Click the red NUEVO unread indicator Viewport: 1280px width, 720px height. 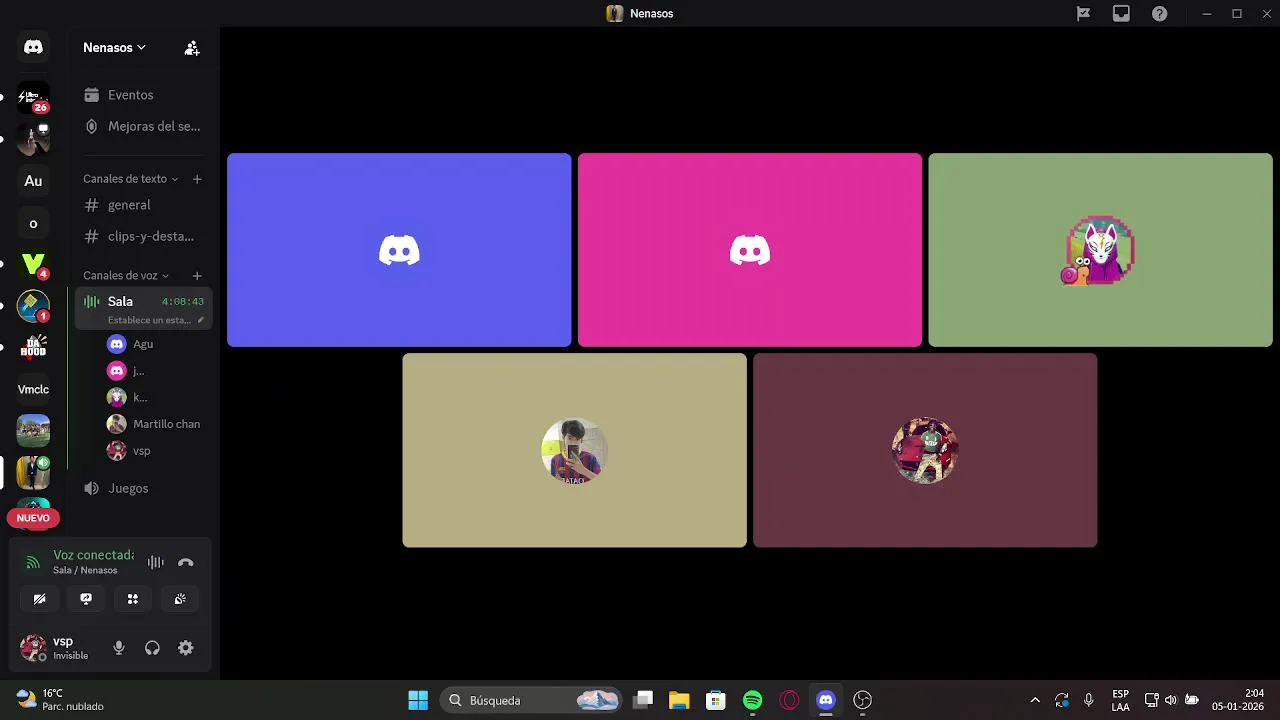(x=33, y=518)
